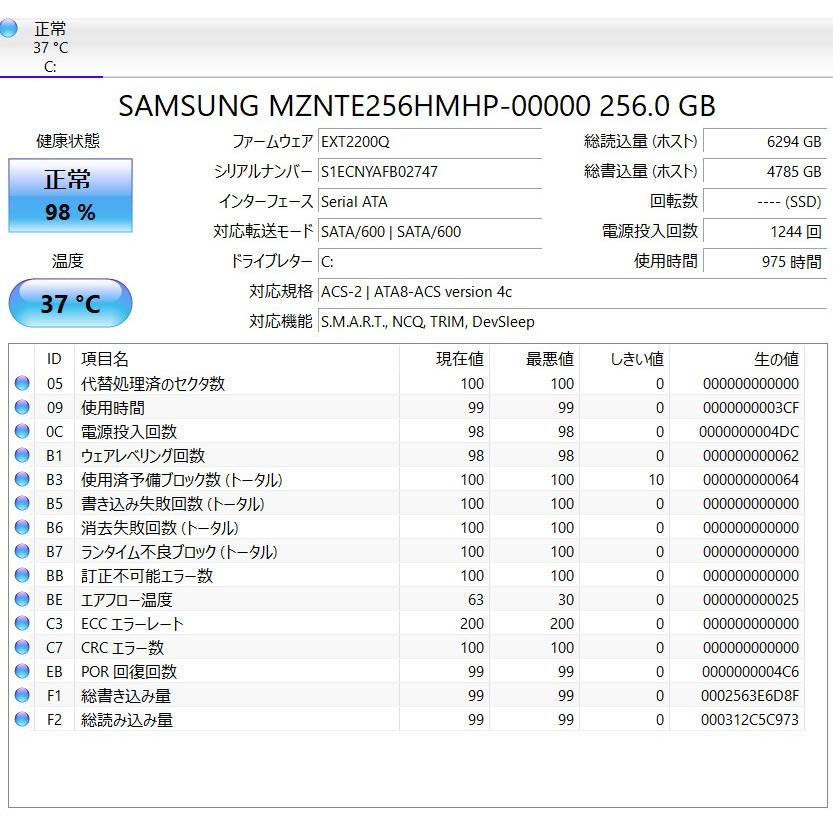Click status orb for attribute 09
Image resolution: width=833 pixels, height=833 pixels.
tap(22, 407)
